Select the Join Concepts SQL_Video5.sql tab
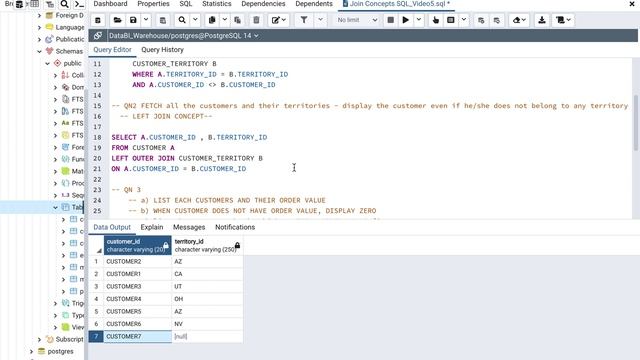Image resolution: width=640 pixels, height=360 pixels. [x=396, y=4]
